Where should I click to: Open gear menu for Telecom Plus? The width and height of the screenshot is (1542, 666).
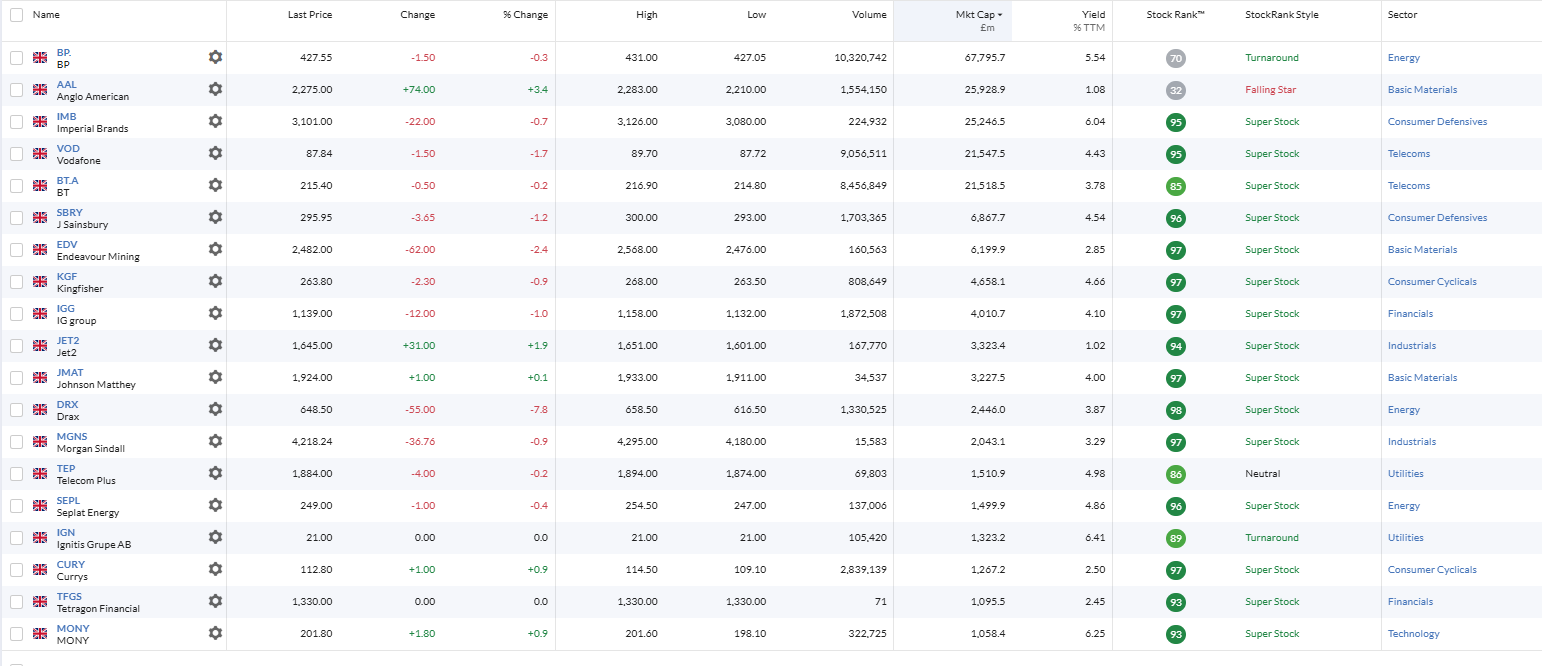(x=215, y=473)
